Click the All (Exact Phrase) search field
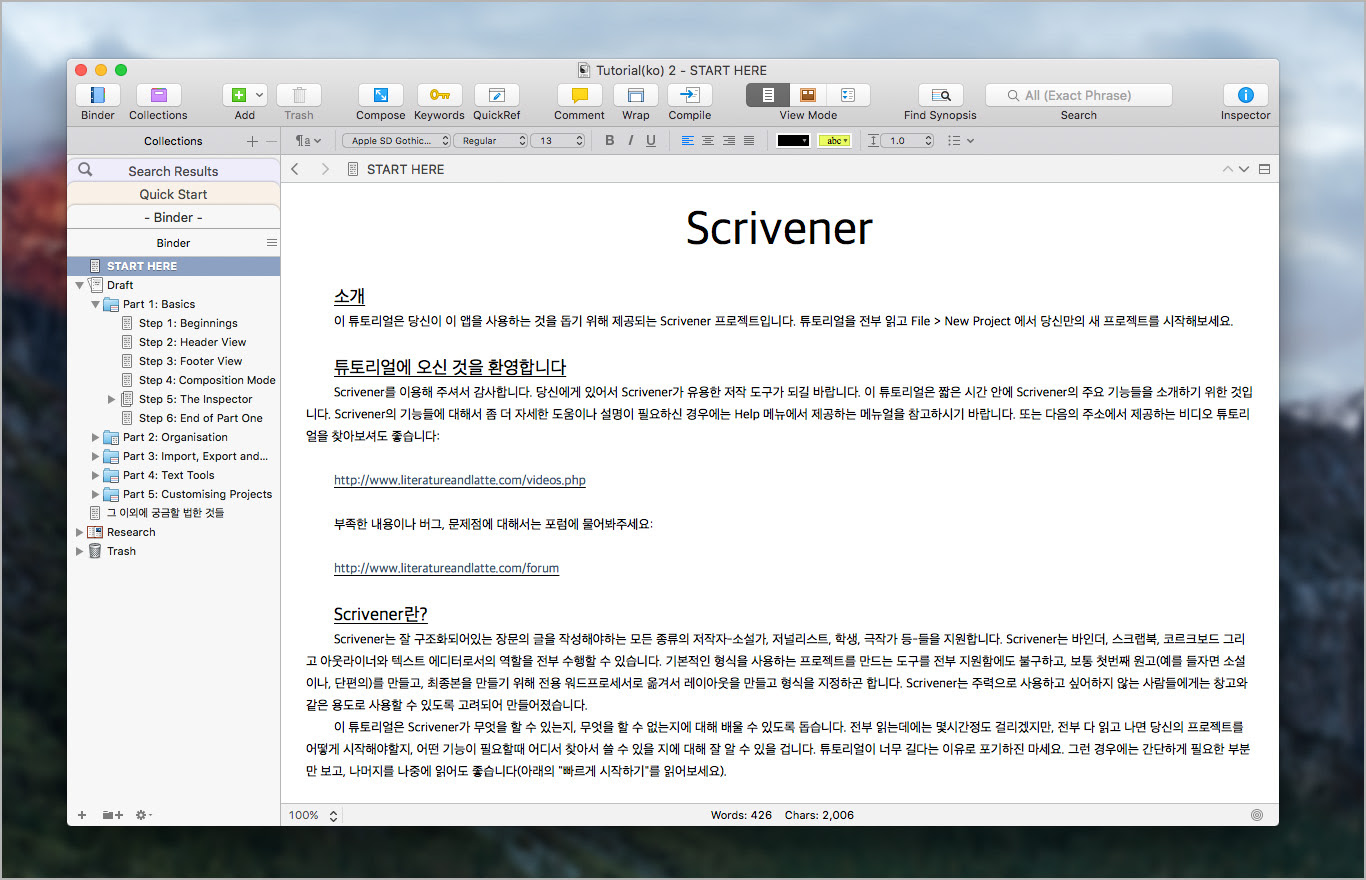The height and width of the screenshot is (880, 1366). 1078,95
